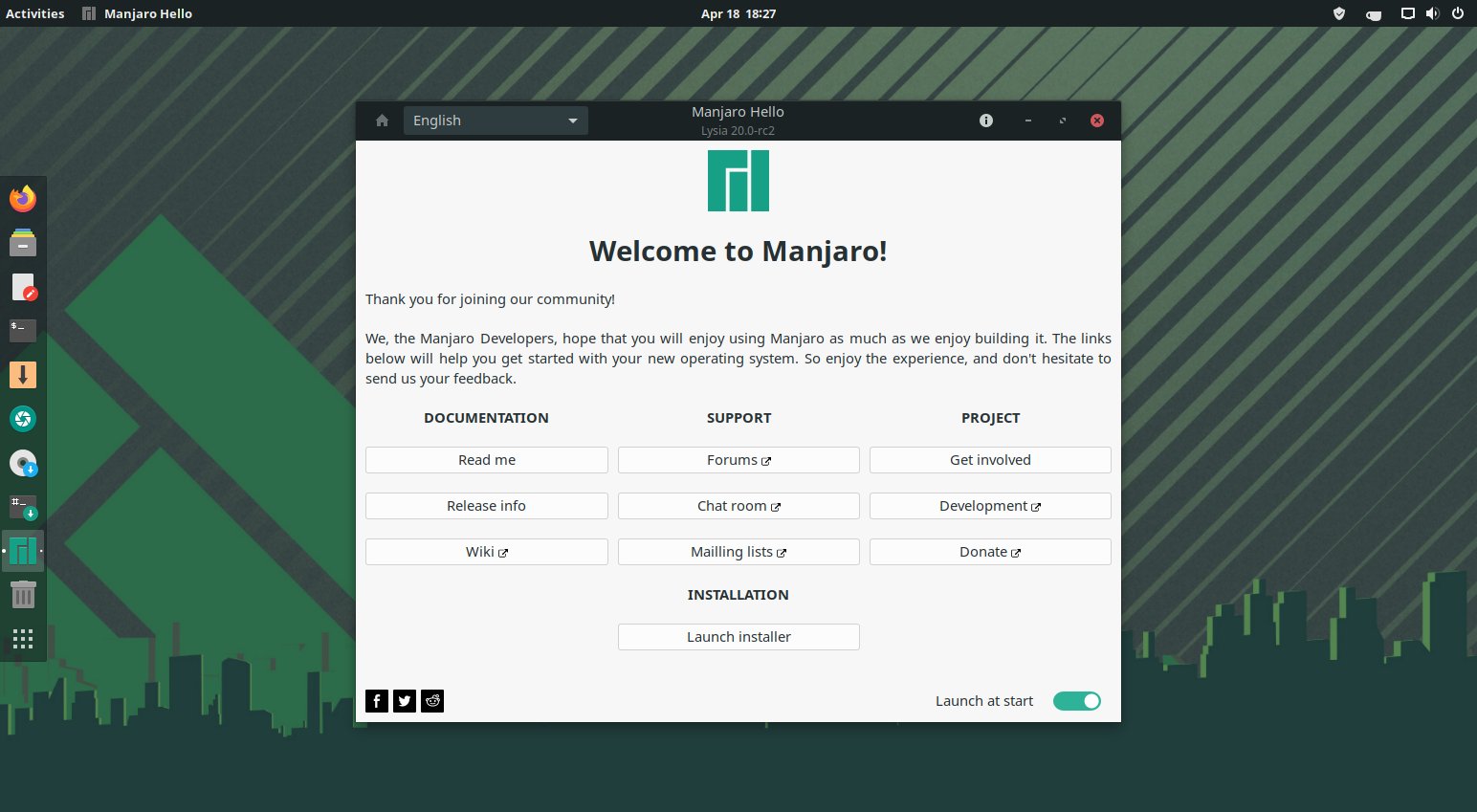This screenshot has height=812, width=1477.
Task: Open the Wiki link
Action: pyautogui.click(x=487, y=552)
